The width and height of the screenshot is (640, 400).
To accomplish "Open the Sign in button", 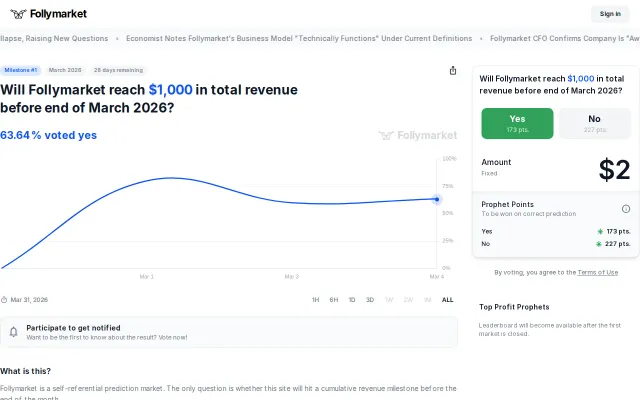I will click(x=610, y=14).
